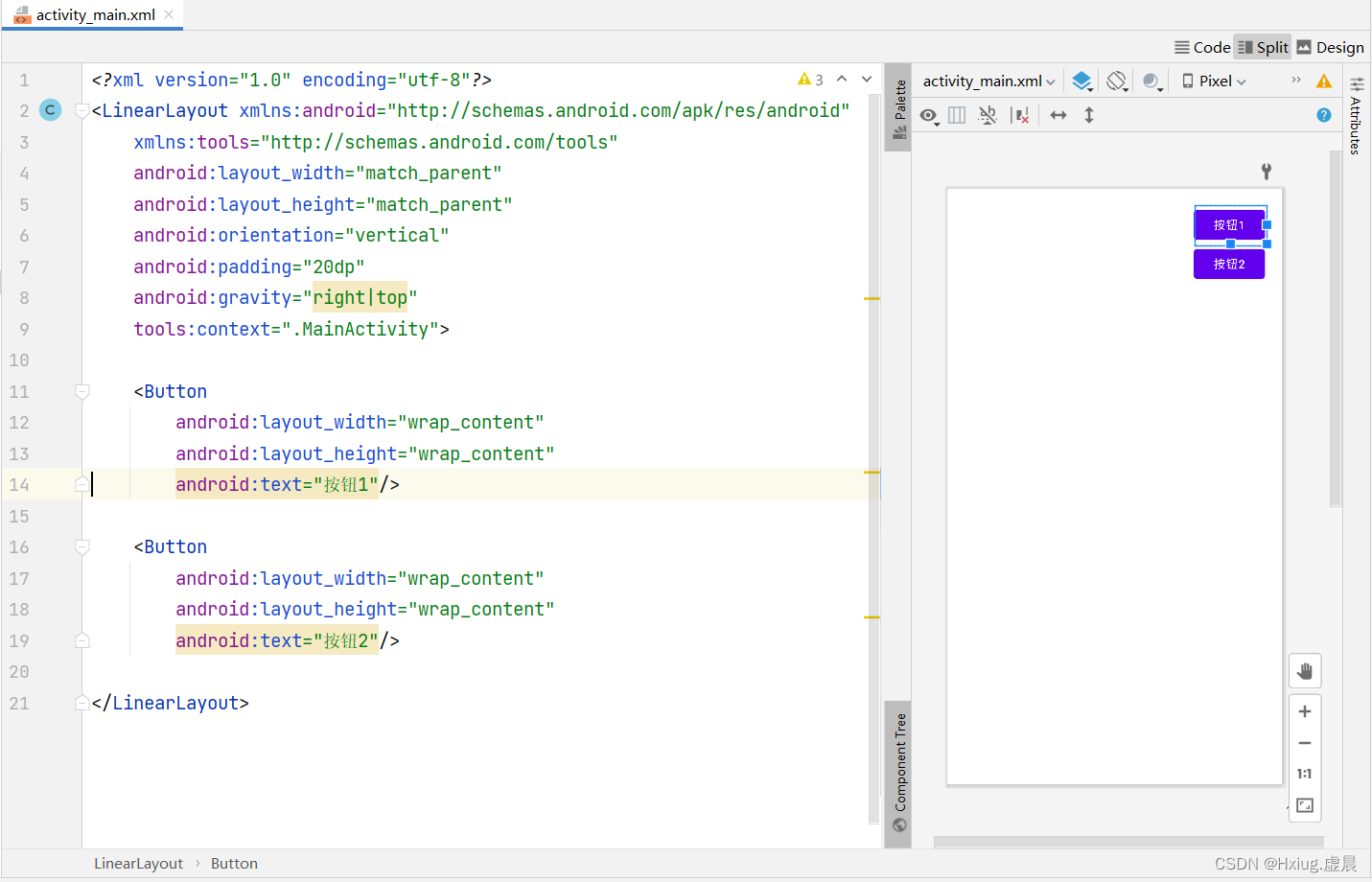The width and height of the screenshot is (1372, 882).
Task: Go to previous highlighted problem arrow
Action: (842, 79)
